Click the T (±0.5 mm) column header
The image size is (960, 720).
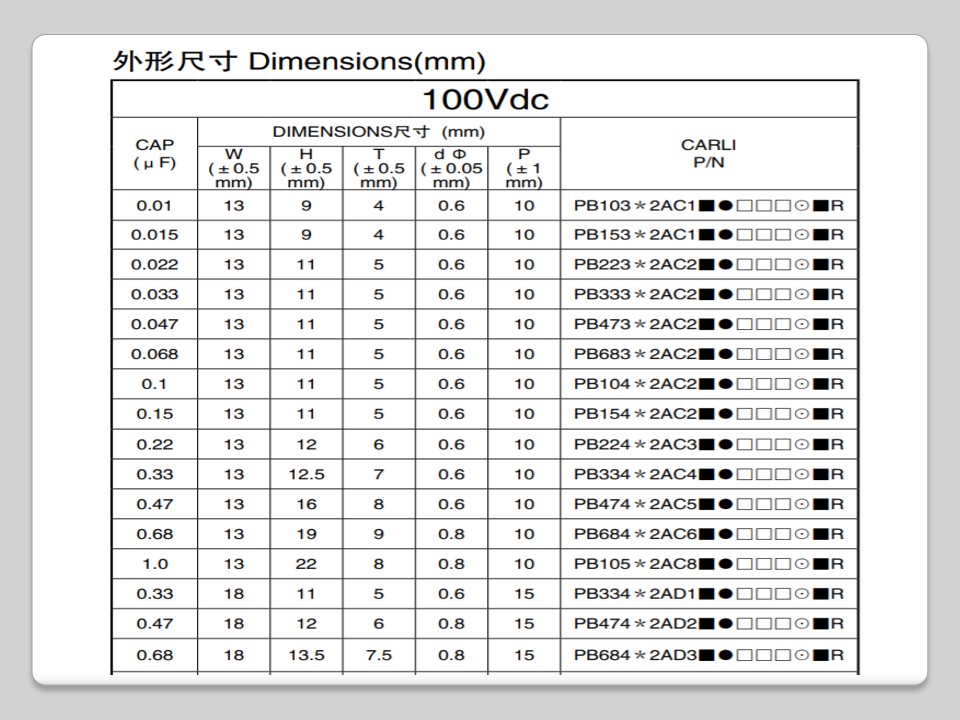pyautogui.click(x=379, y=168)
